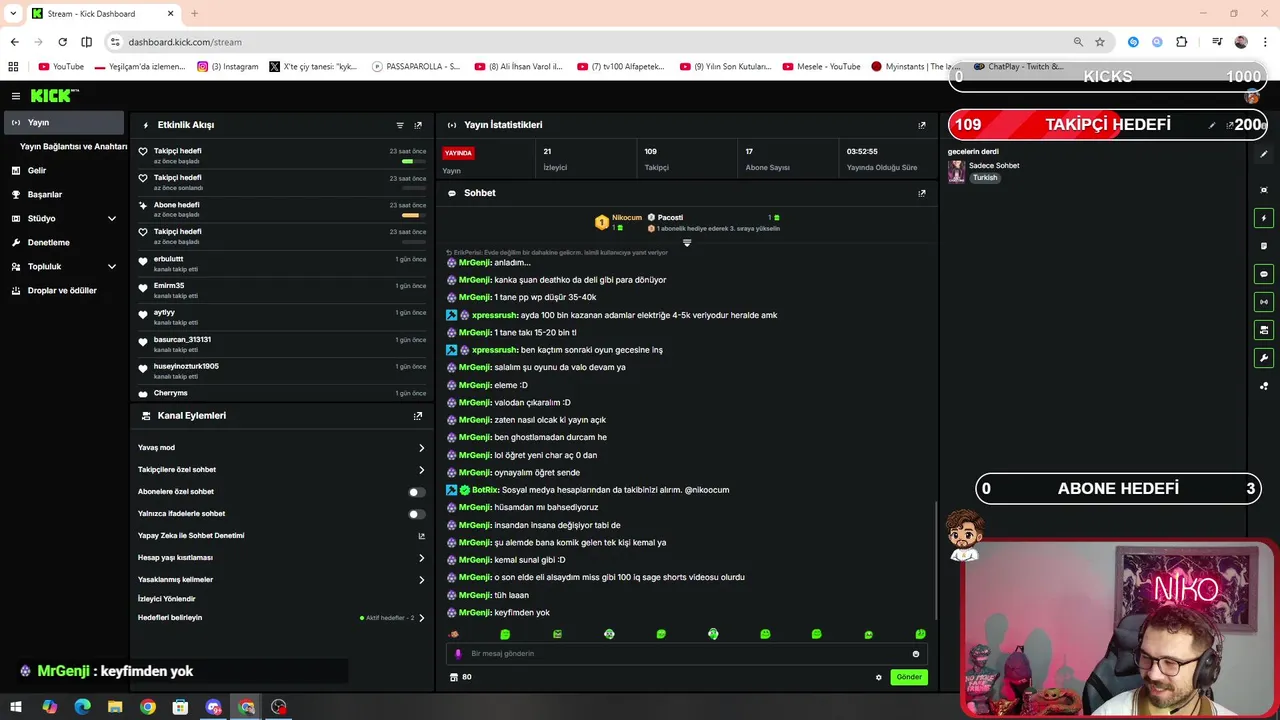Click the lightning bolt icon in right sidebar
This screenshot has width=1280, height=720.
[1264, 218]
